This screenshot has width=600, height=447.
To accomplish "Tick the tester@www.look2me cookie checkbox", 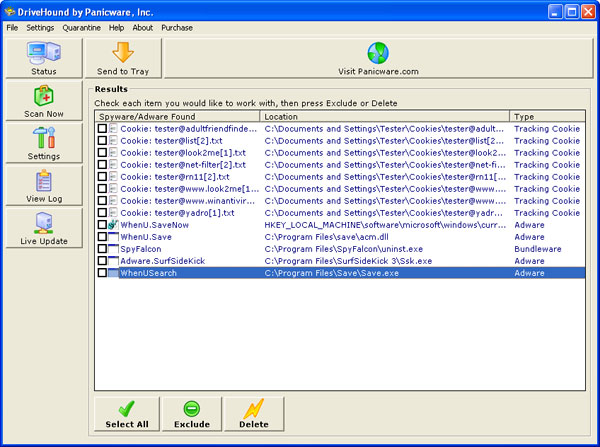I will pyautogui.click(x=102, y=189).
